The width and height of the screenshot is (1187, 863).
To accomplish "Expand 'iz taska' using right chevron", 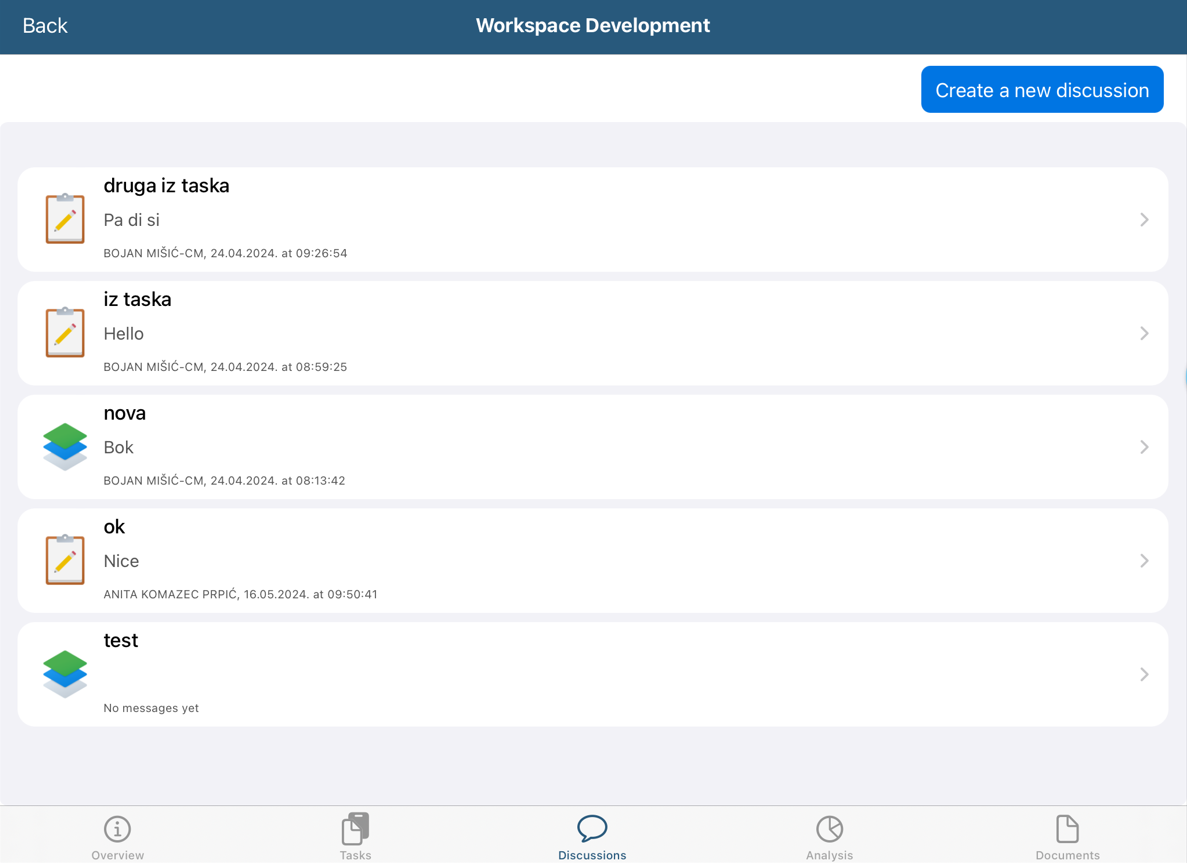I will coord(1144,333).
